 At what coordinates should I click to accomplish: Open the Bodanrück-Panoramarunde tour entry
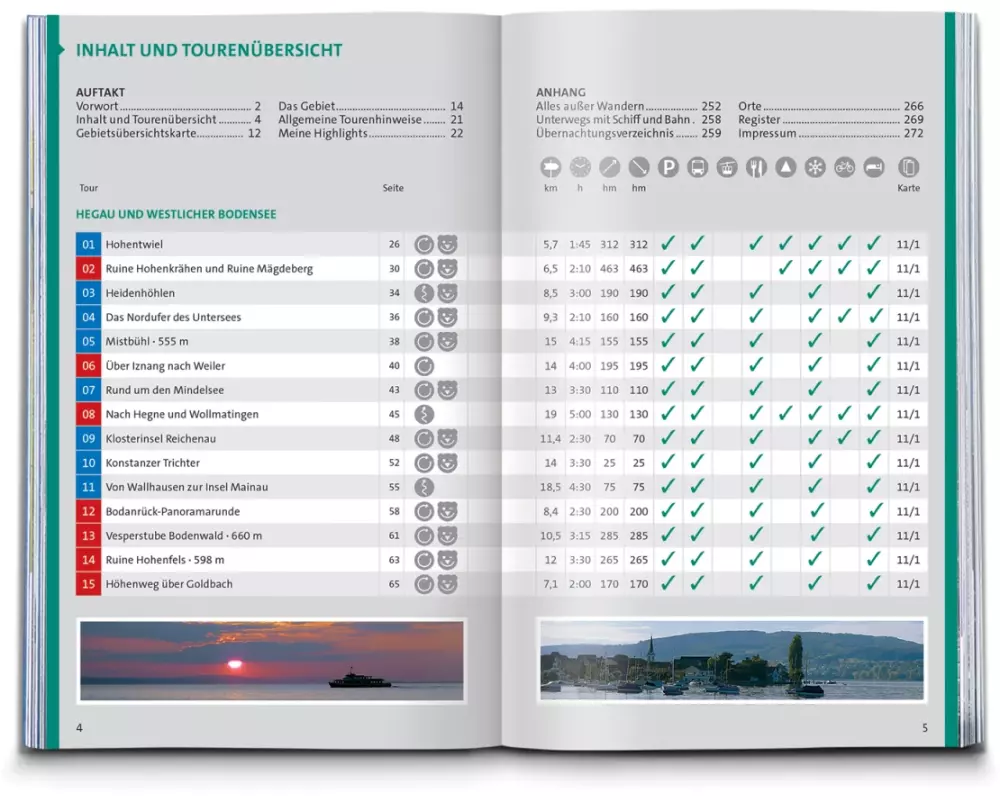pos(172,511)
